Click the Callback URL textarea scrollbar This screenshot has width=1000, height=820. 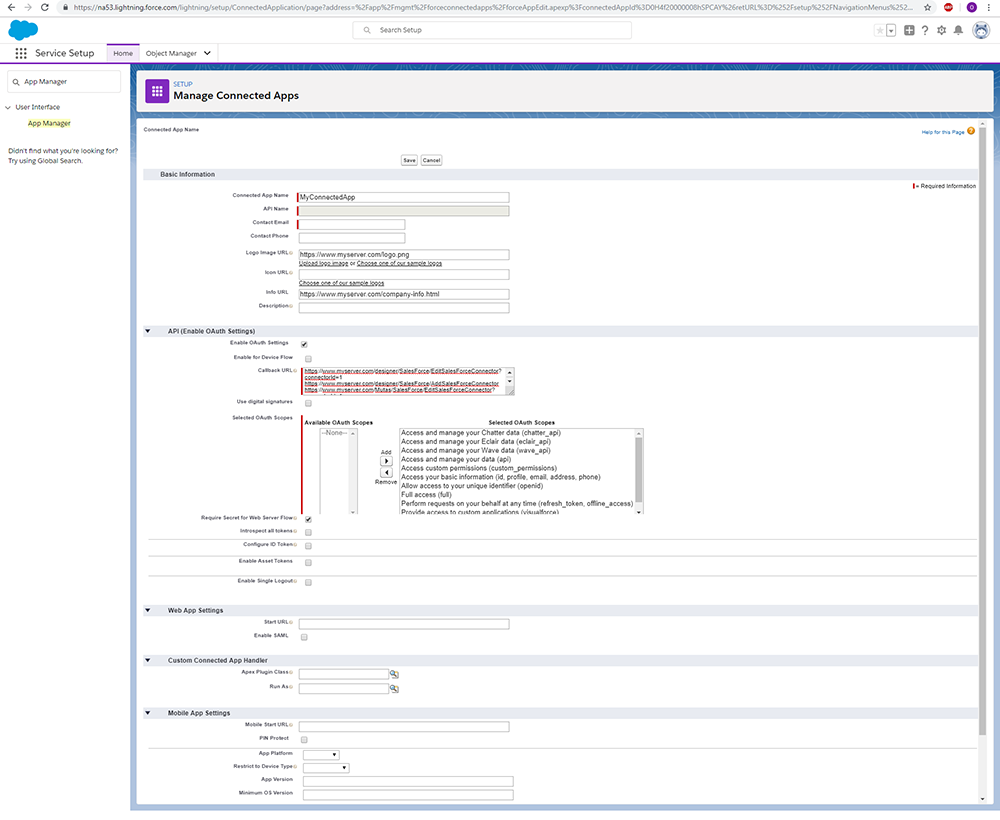pos(510,381)
